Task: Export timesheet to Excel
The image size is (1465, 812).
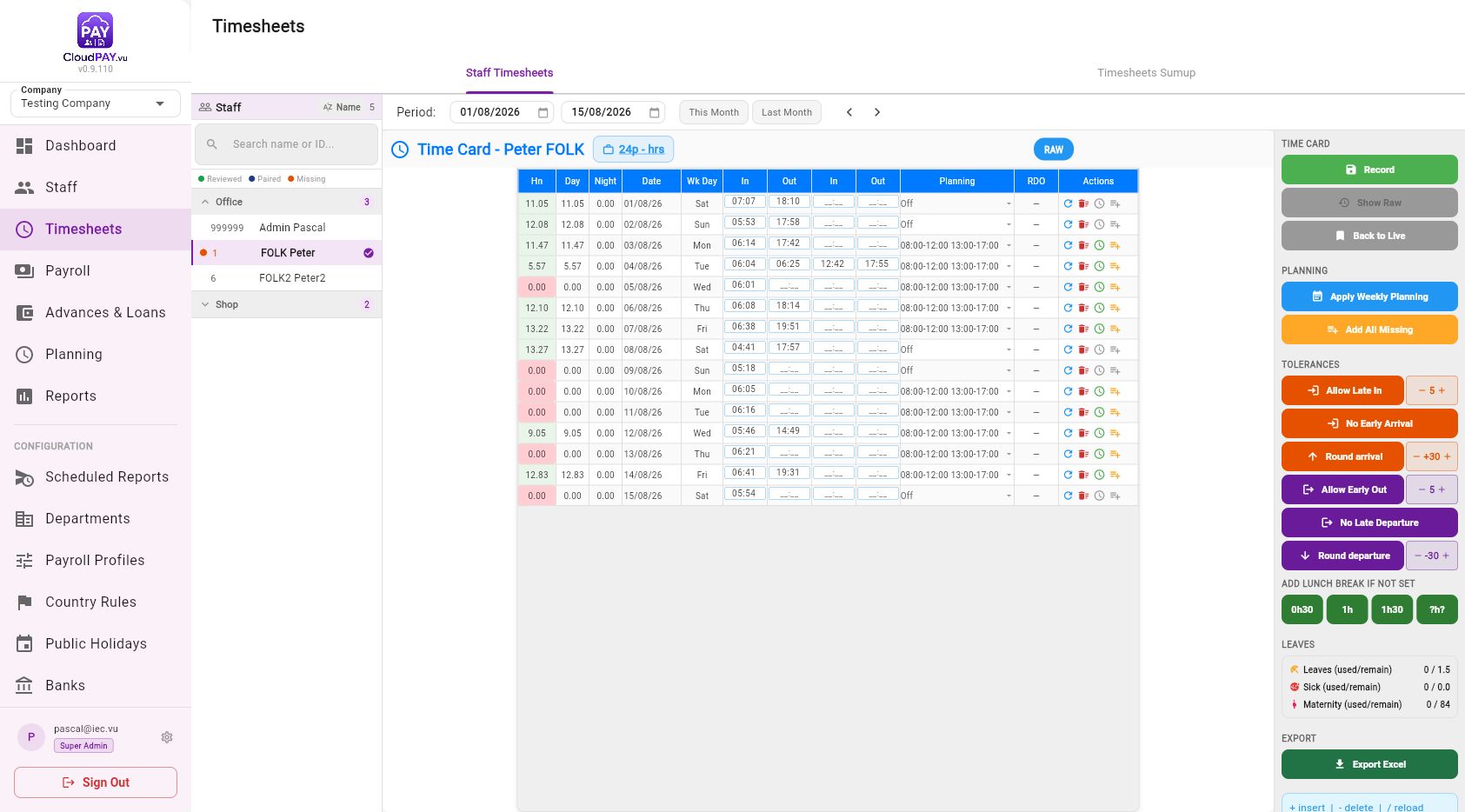Action: (x=1369, y=764)
